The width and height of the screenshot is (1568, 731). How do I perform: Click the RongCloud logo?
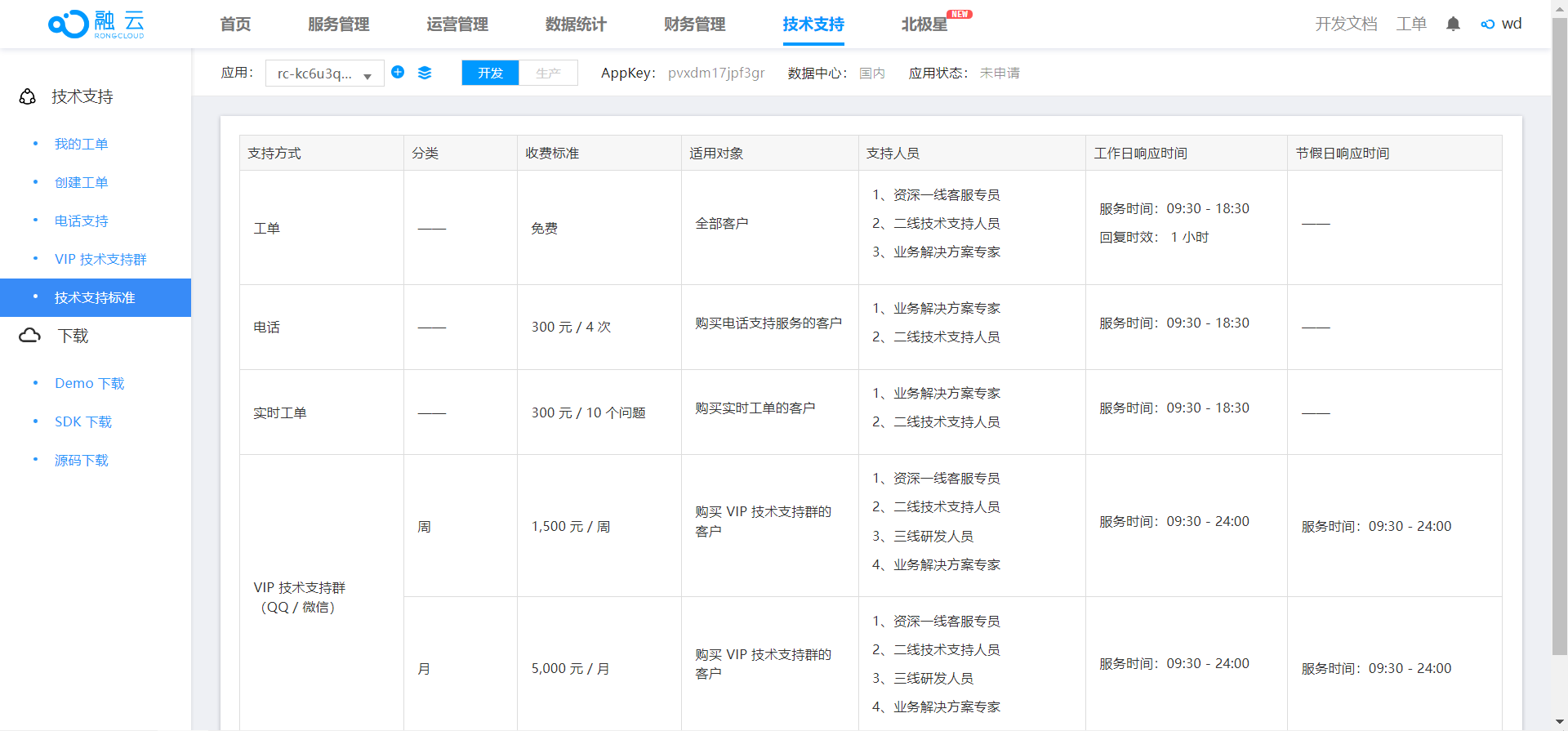(96, 24)
